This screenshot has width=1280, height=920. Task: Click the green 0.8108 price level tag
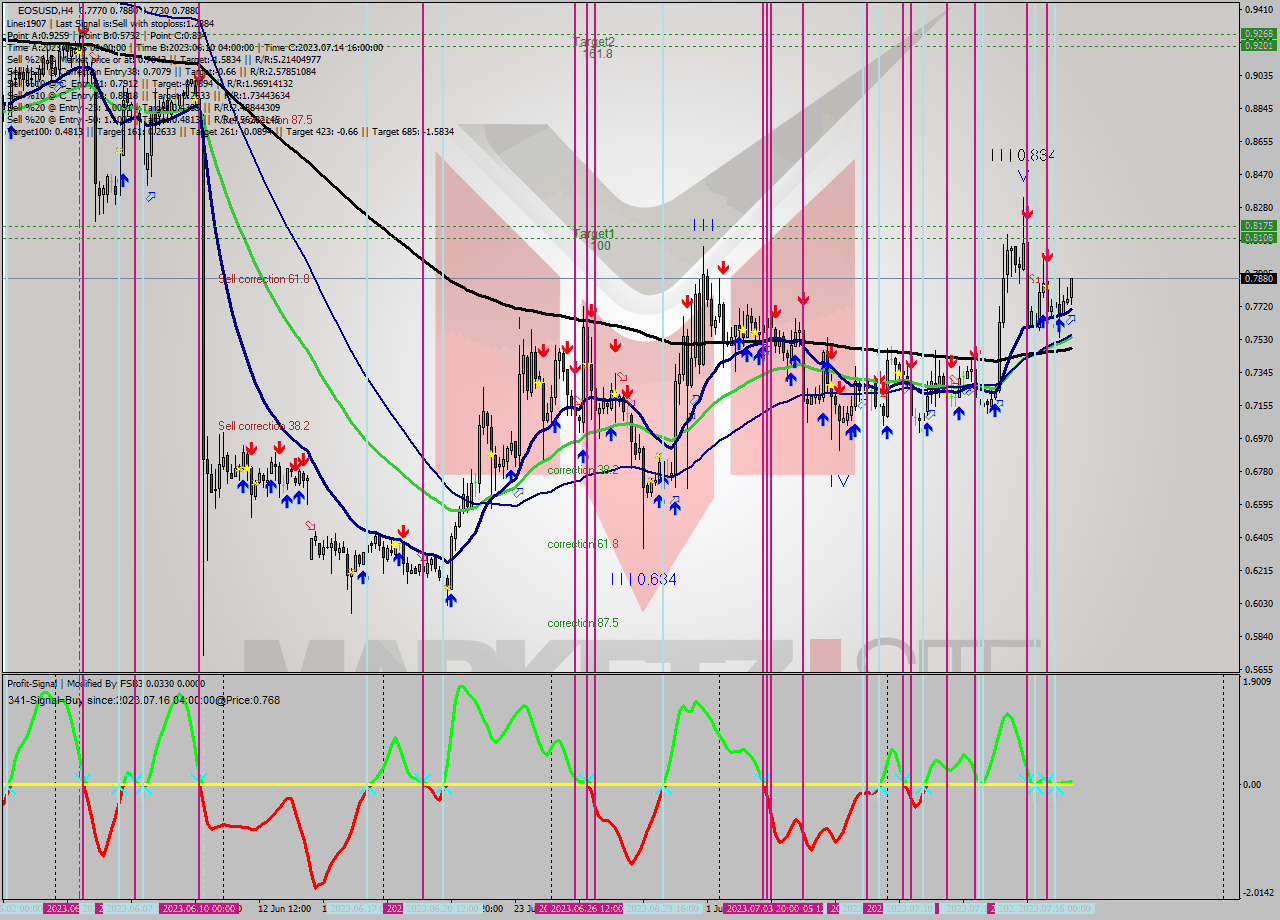click(1258, 237)
